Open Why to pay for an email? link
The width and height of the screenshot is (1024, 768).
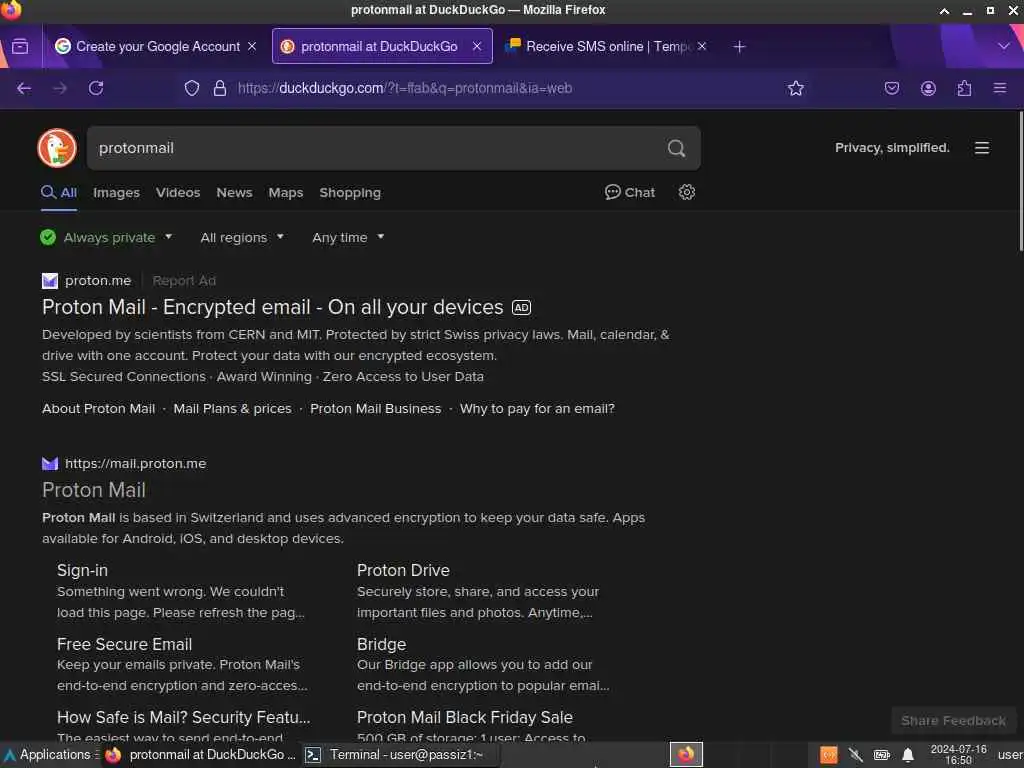click(x=537, y=409)
